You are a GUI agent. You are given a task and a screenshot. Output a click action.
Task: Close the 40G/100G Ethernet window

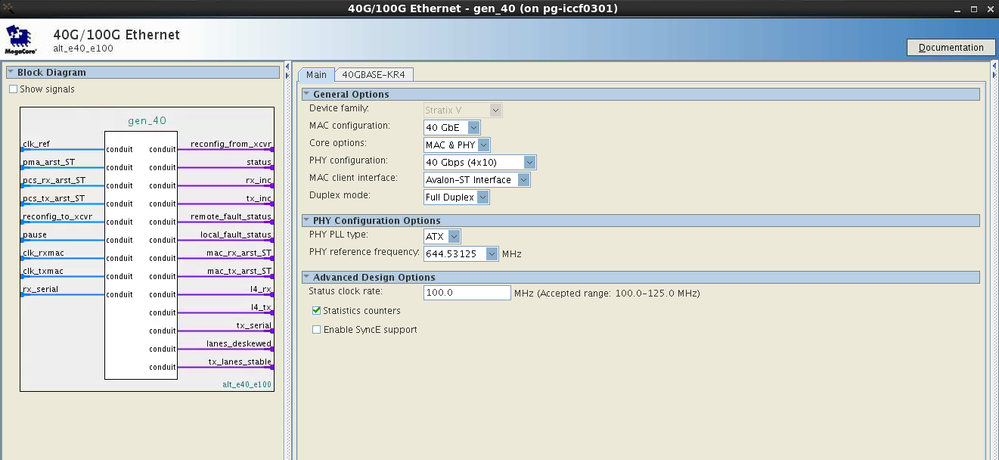coord(990,9)
